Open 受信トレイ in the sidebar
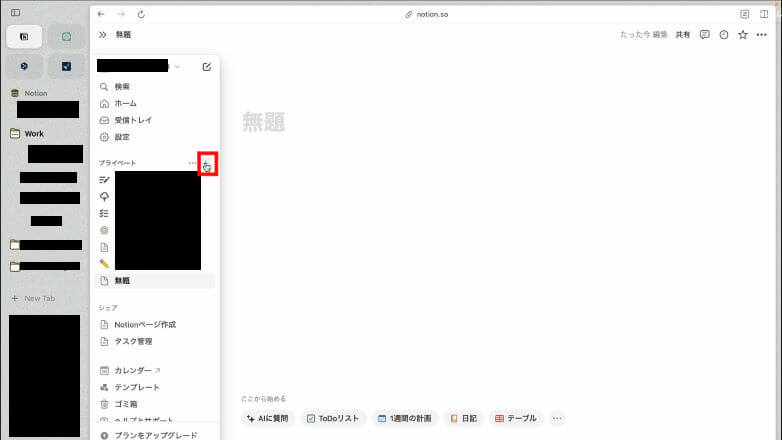The height and width of the screenshot is (440, 782). point(133,120)
